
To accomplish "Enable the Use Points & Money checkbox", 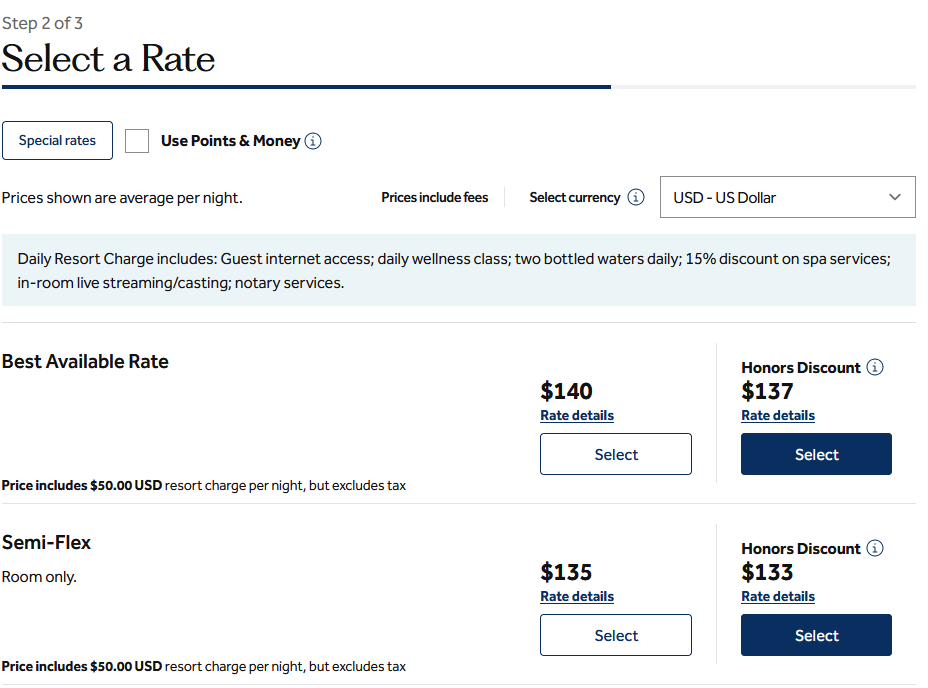I will (137, 141).
